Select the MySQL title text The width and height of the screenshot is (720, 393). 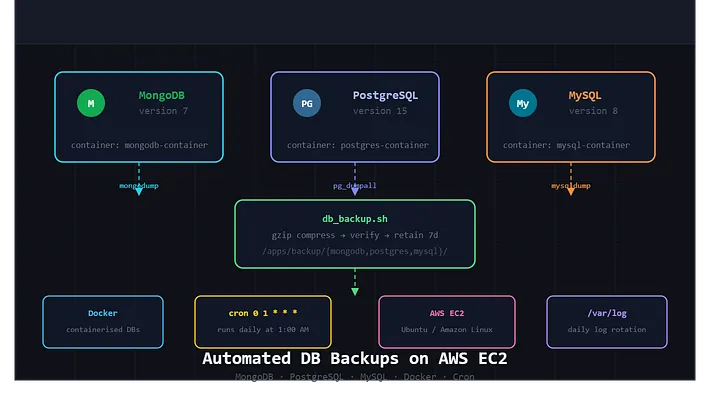585,95
